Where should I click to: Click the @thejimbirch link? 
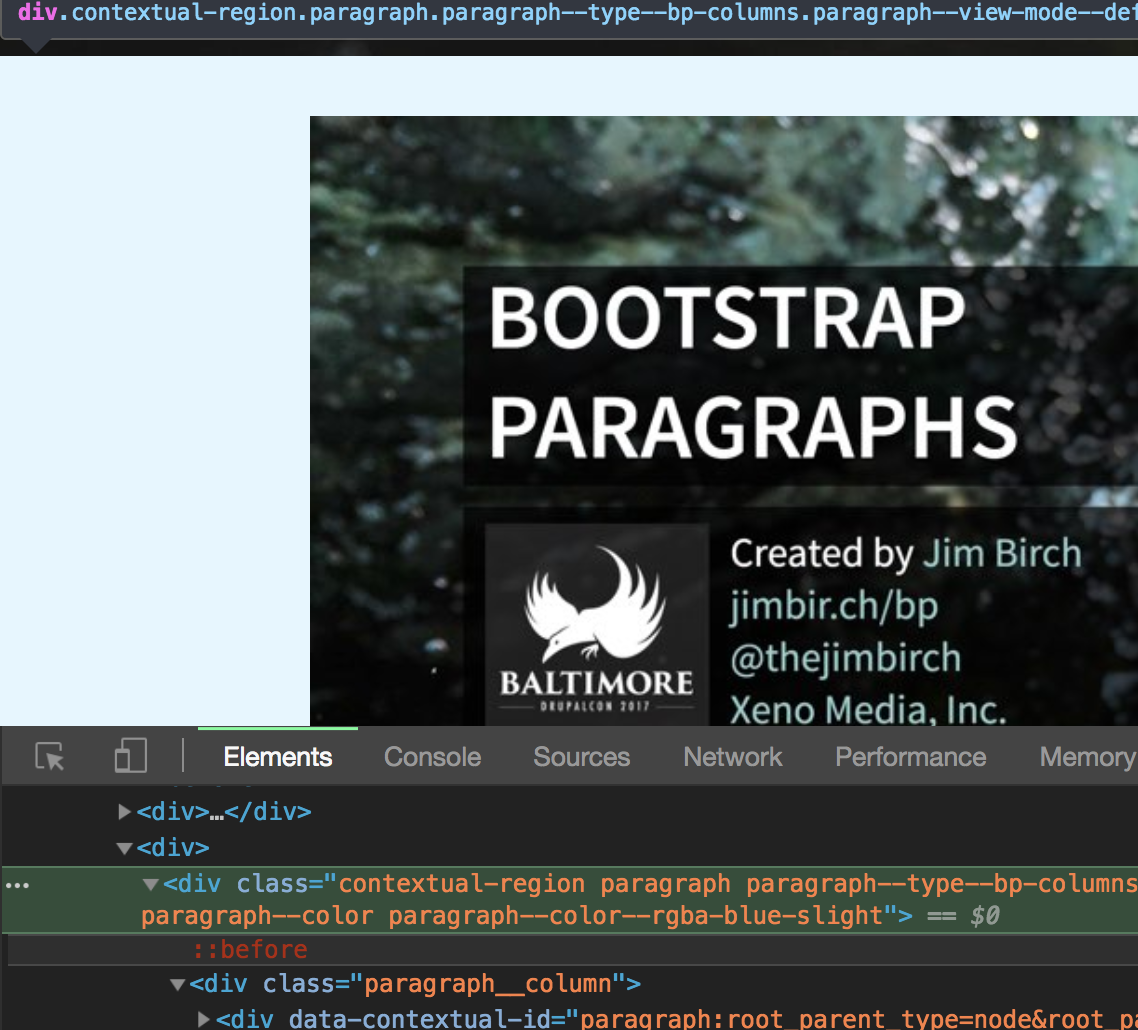click(x=846, y=658)
